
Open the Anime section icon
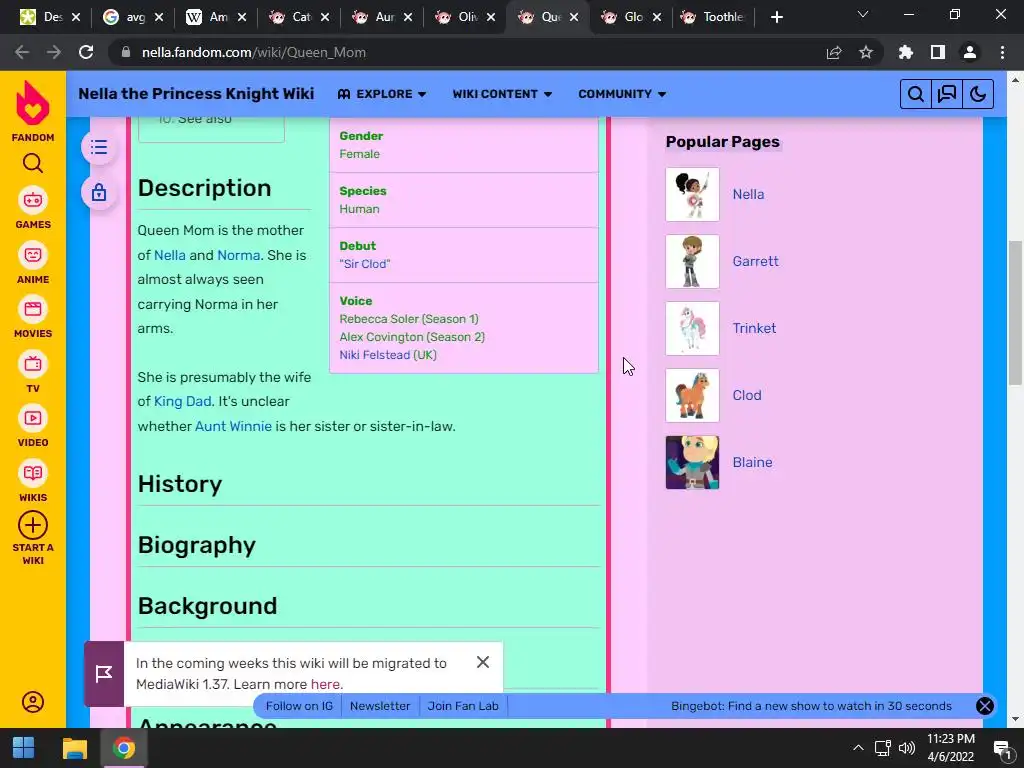pyautogui.click(x=33, y=255)
